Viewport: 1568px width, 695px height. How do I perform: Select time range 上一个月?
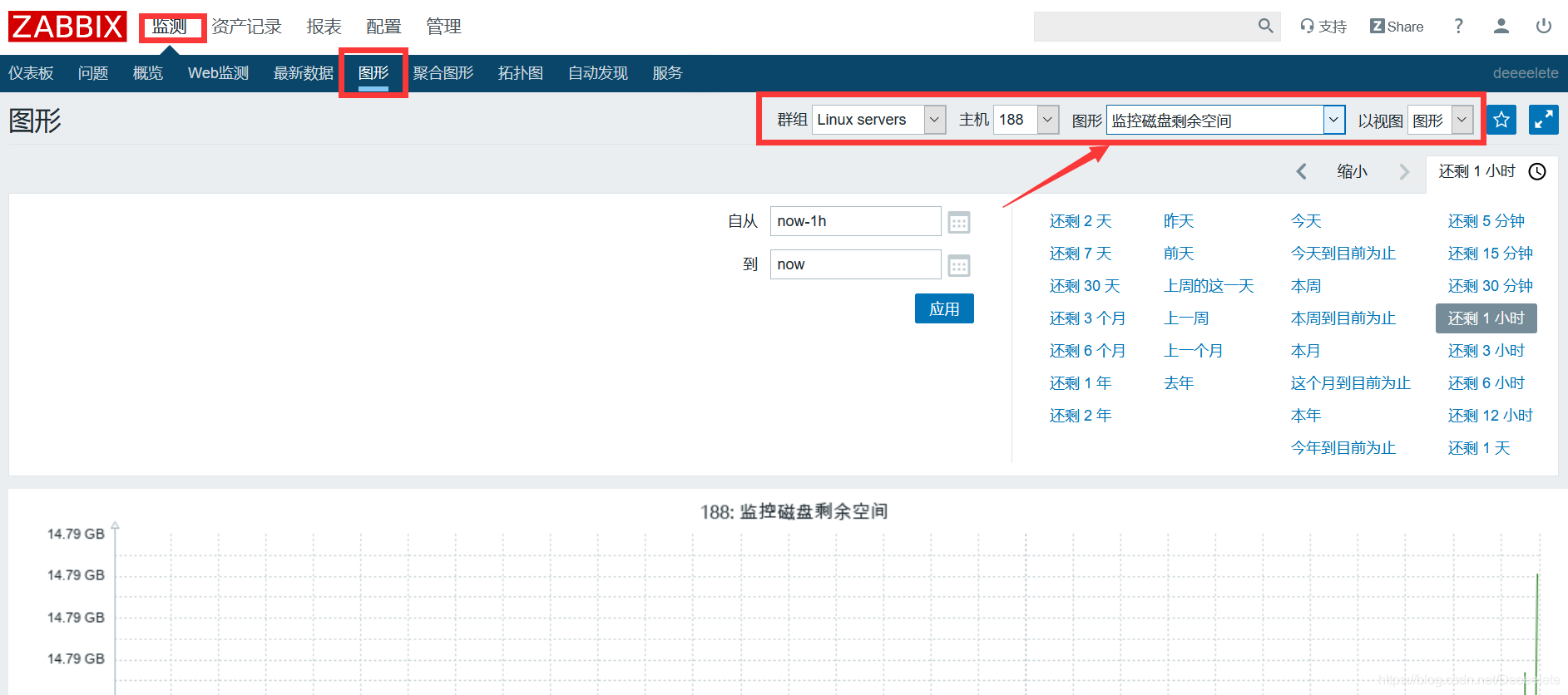pos(1194,351)
